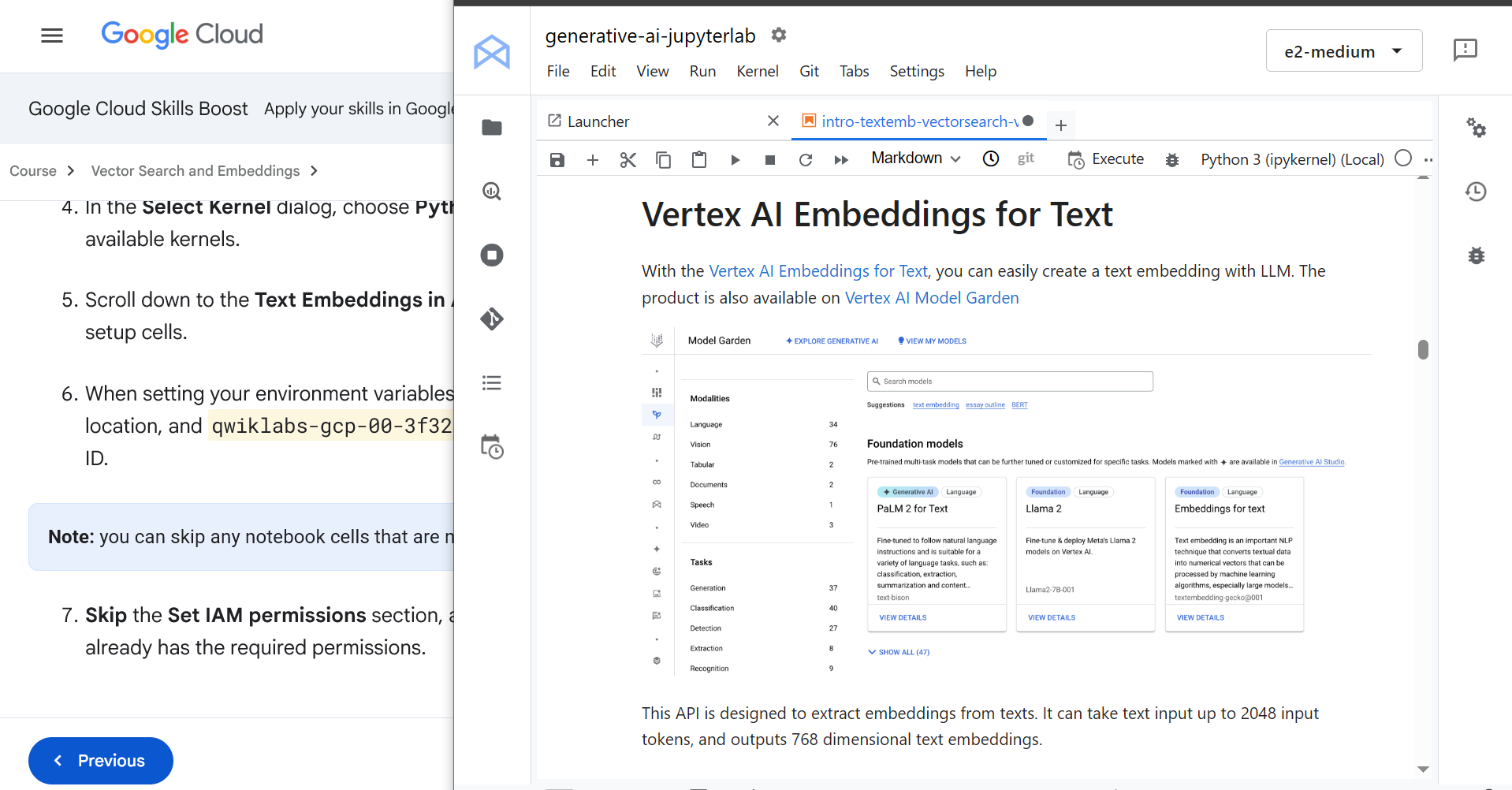Click the Google Cloud Skills Boost title
Viewport: 1512px width, 790px height.
[138, 109]
